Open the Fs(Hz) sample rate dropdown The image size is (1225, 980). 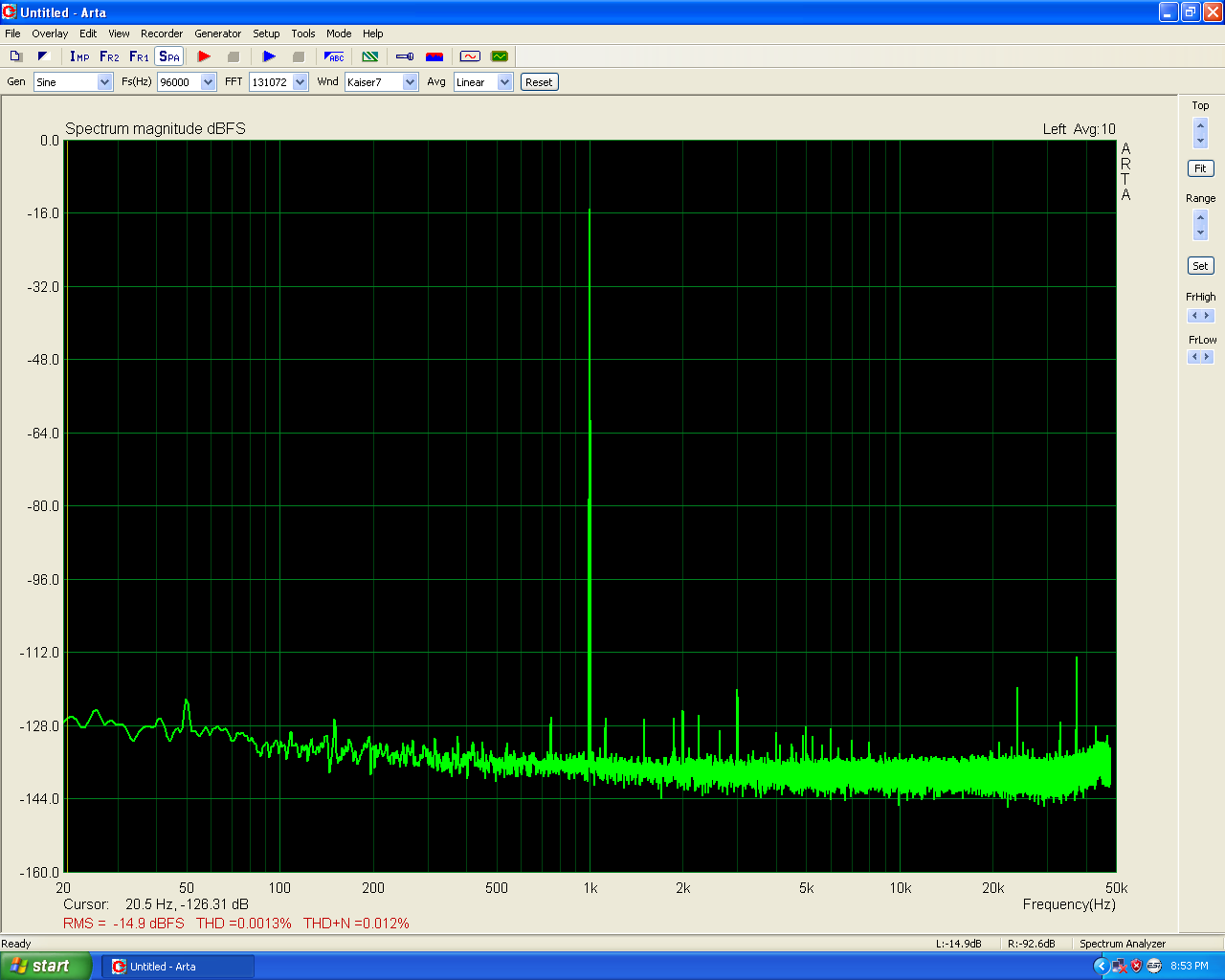(208, 82)
